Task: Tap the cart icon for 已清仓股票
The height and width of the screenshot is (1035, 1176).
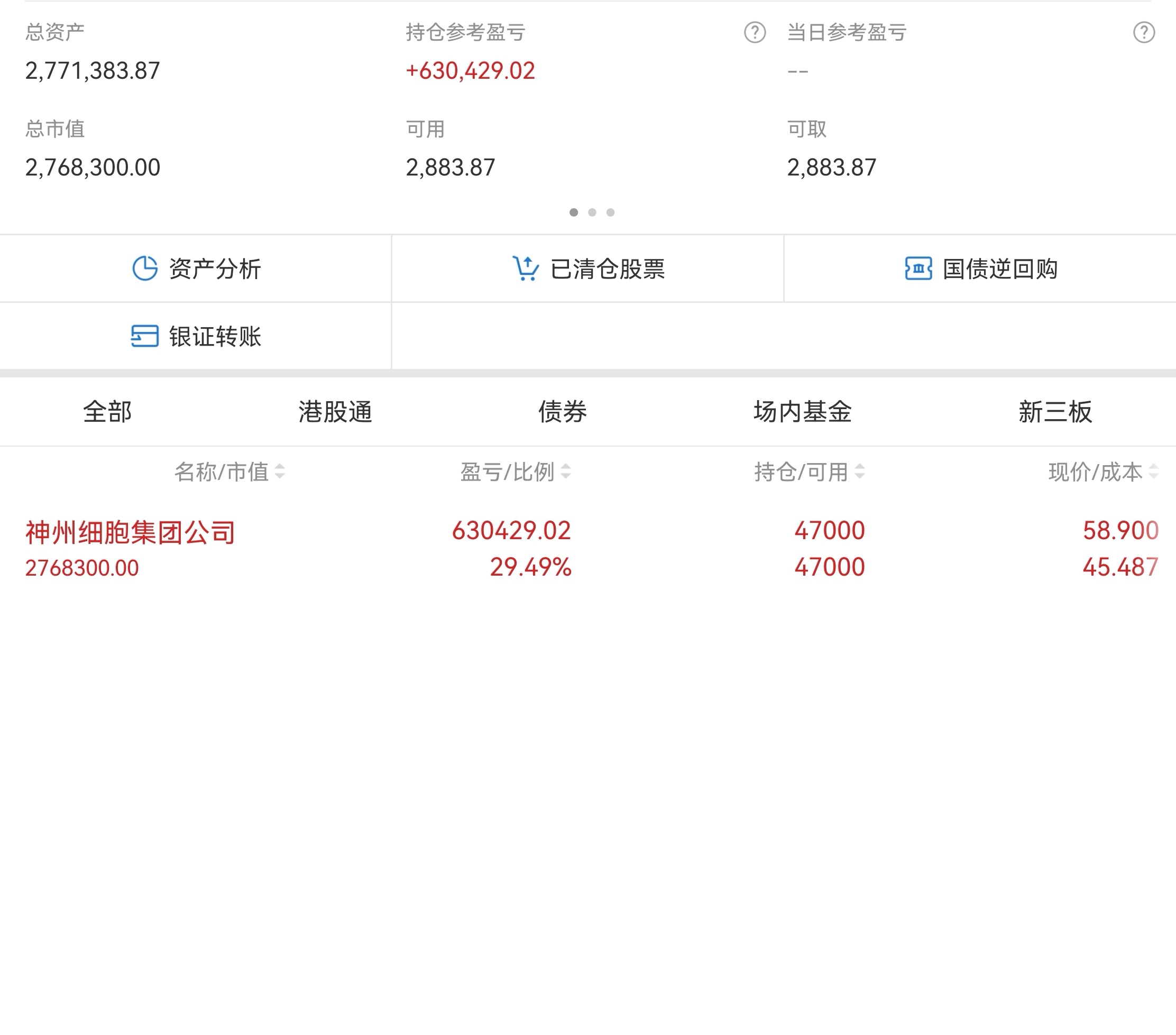Action: pos(525,268)
